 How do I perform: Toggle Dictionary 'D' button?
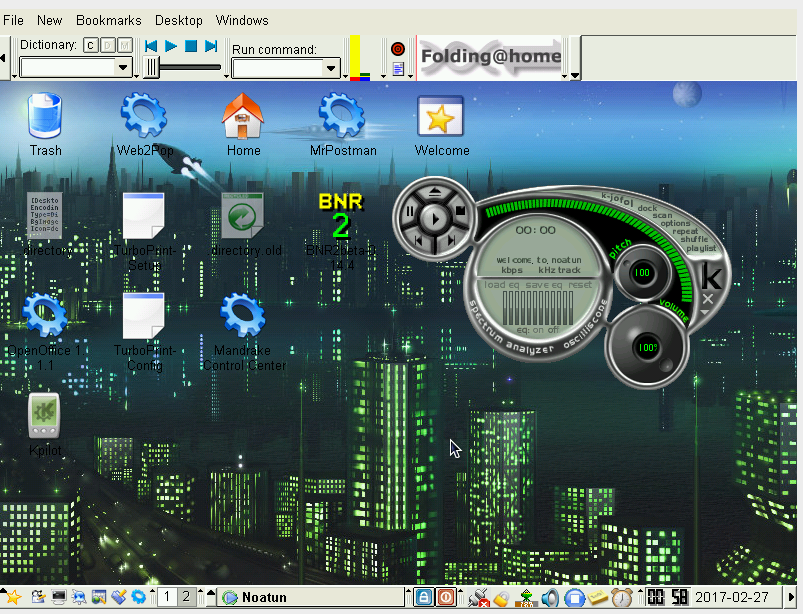click(x=108, y=46)
